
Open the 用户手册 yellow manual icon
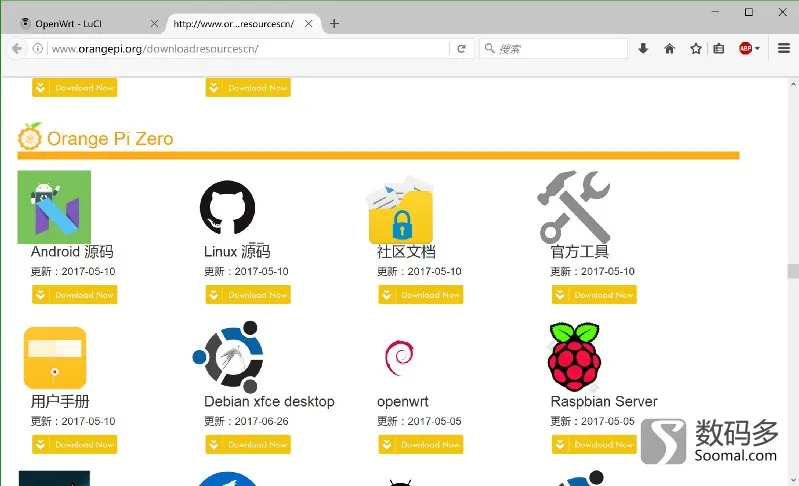[x=55, y=358]
